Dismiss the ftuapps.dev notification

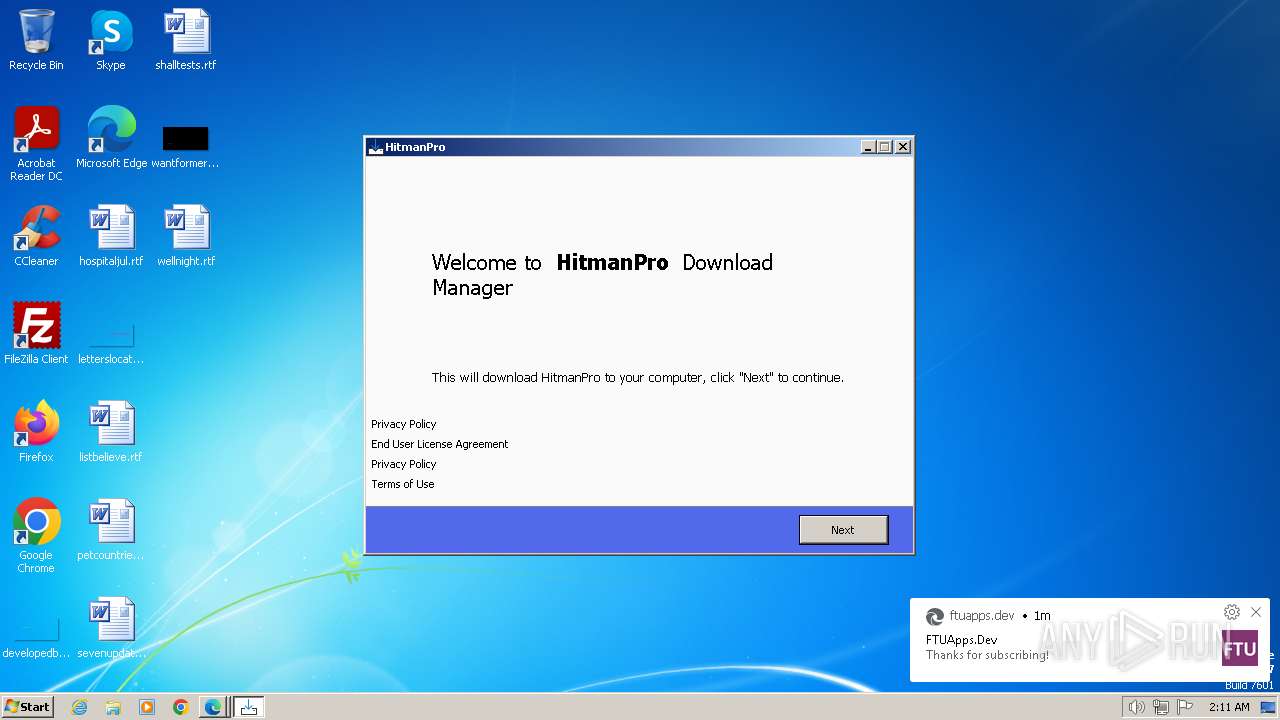pyautogui.click(x=1256, y=612)
